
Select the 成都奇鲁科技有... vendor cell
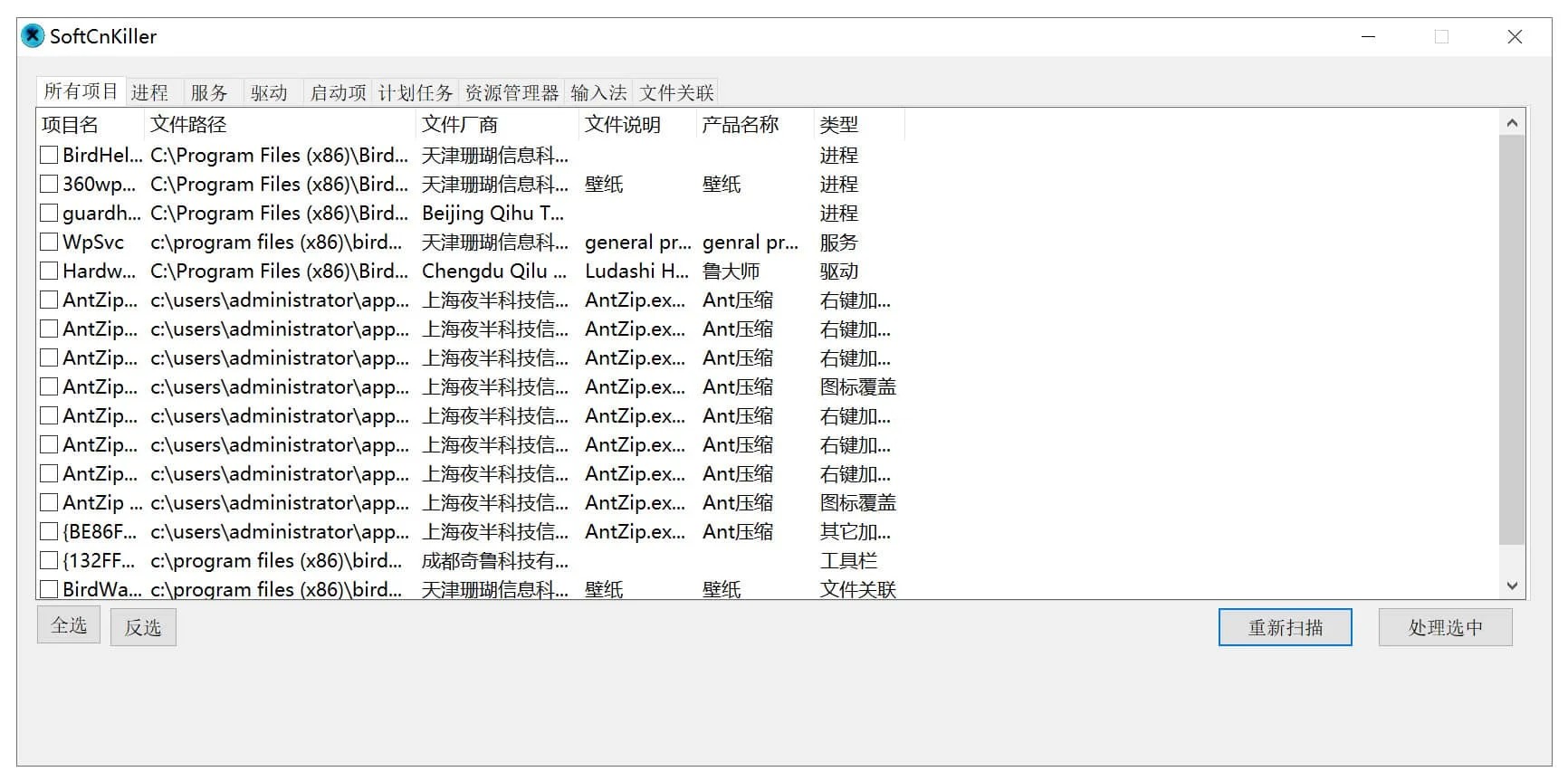(x=495, y=561)
